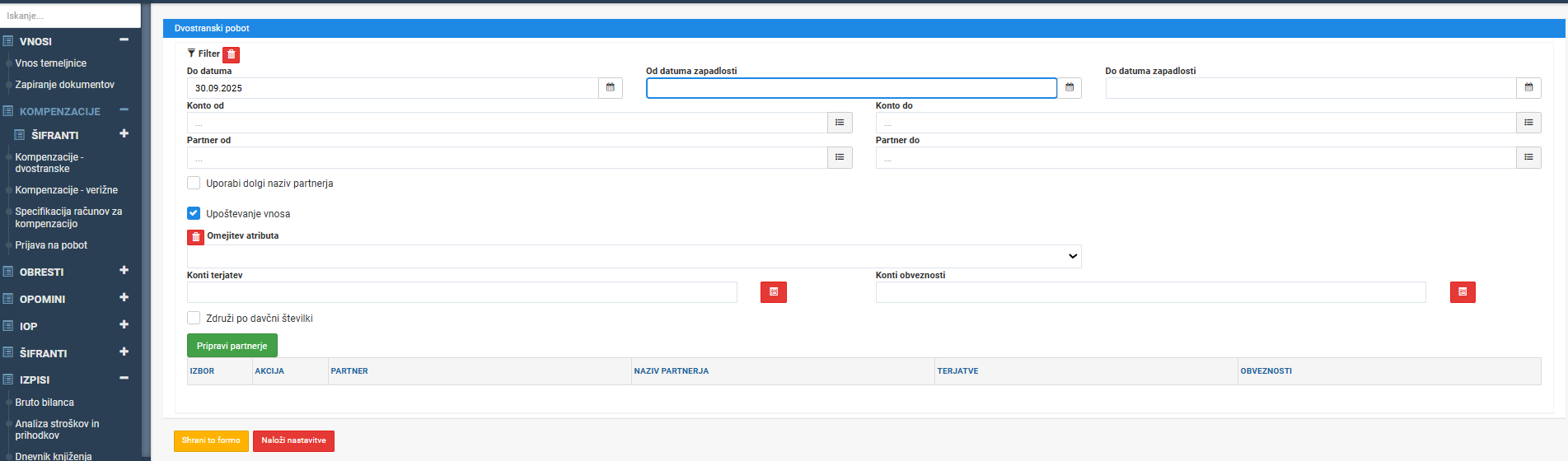The height and width of the screenshot is (461, 1568).
Task: Open Specifikacija računov za kompenzacijo
Action: pos(68,217)
